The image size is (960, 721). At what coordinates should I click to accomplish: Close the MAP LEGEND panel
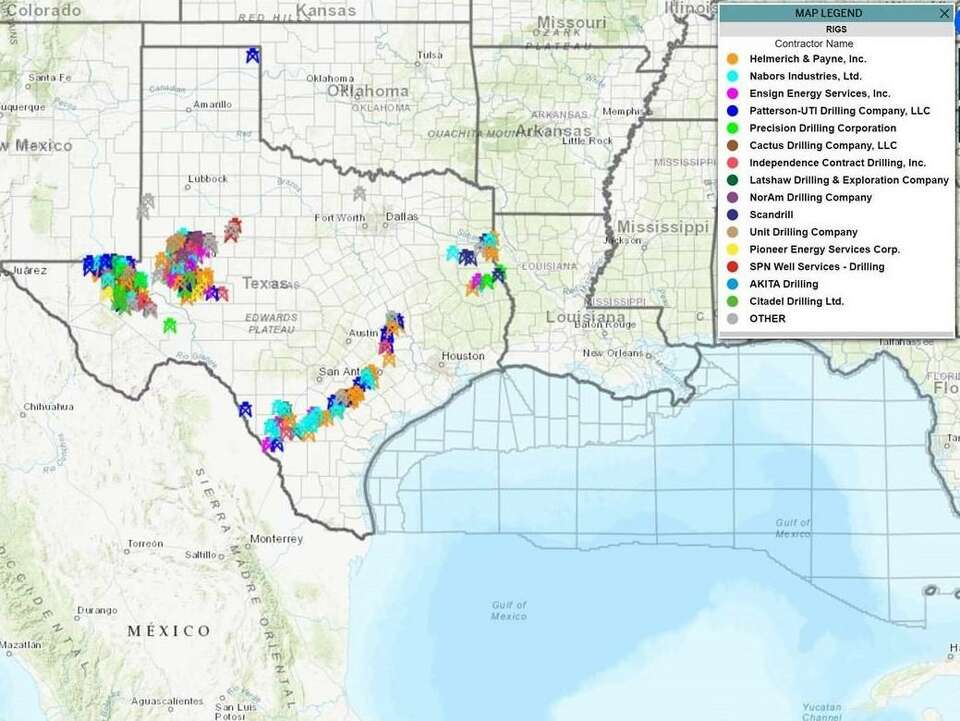943,13
